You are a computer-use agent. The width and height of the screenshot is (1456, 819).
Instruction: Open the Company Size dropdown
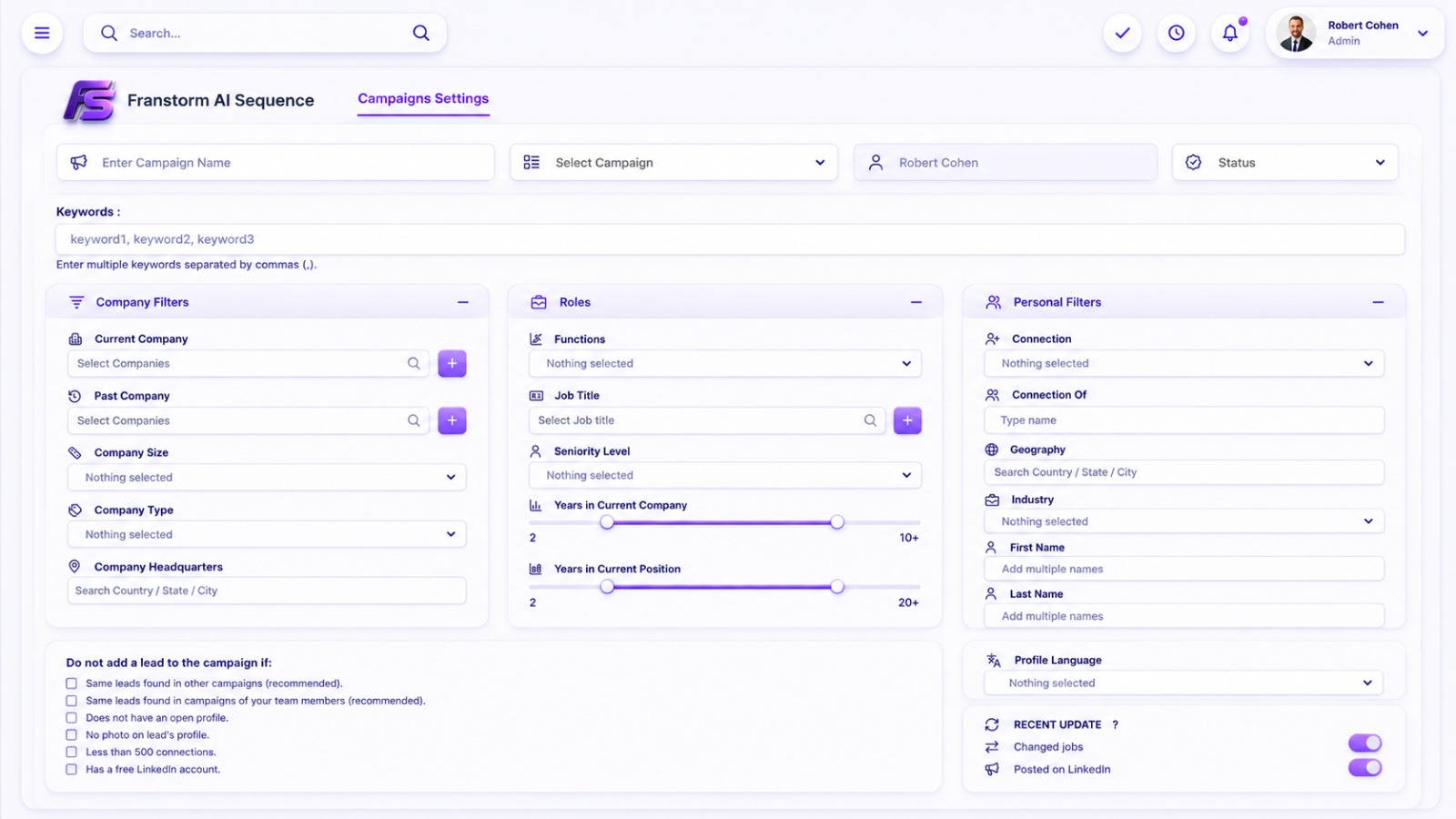click(x=268, y=477)
